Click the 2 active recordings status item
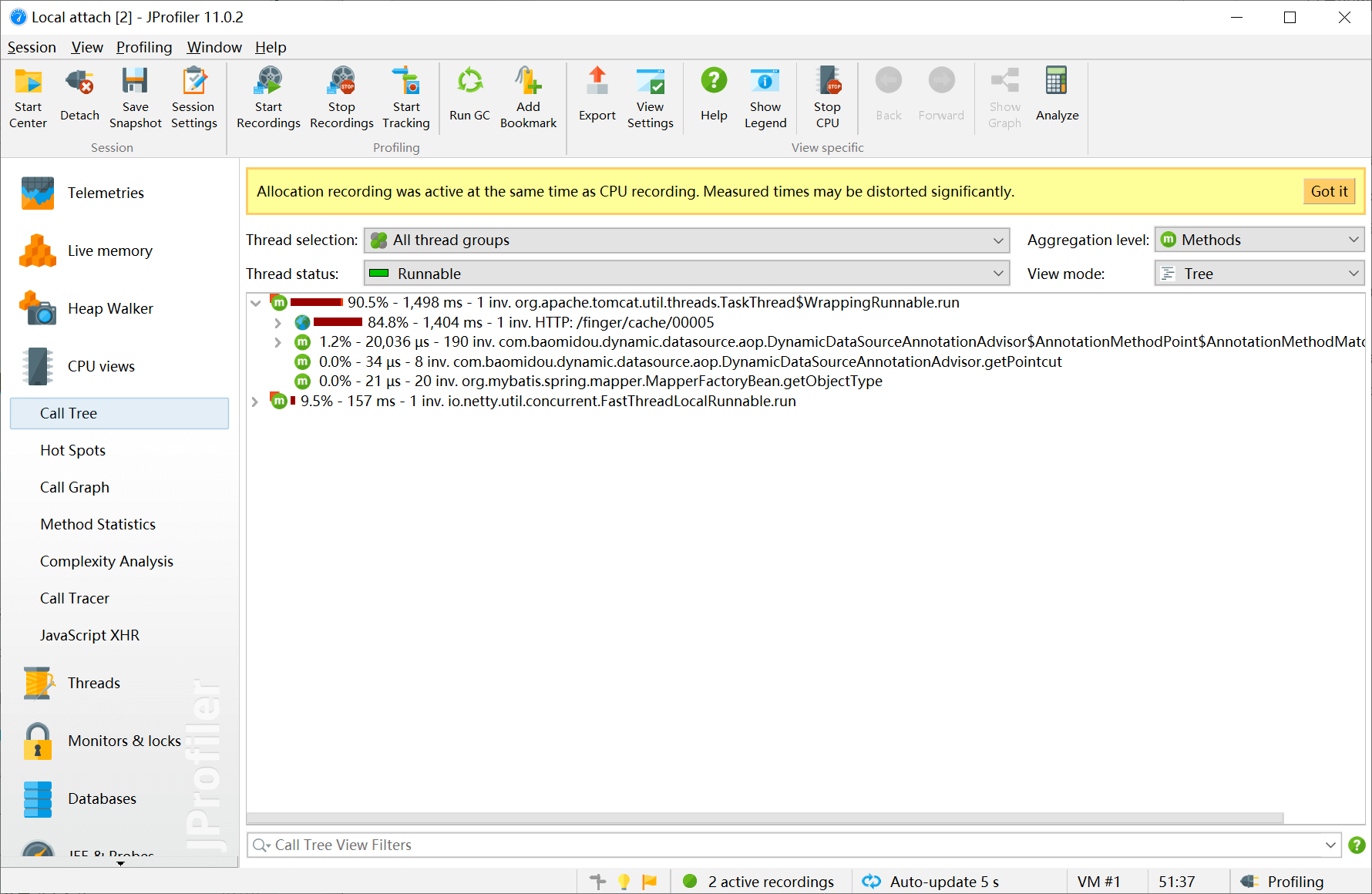This screenshot has width=1372, height=894. click(x=759, y=882)
